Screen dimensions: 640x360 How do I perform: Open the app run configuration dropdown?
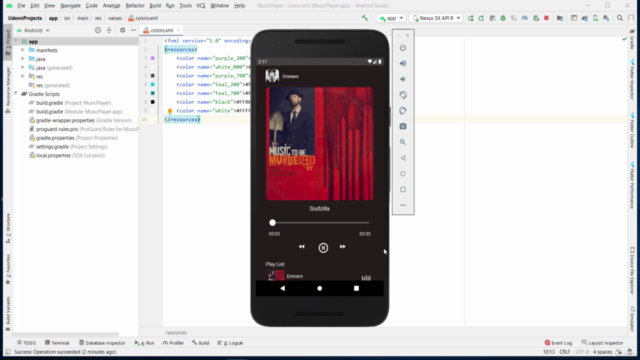point(391,18)
